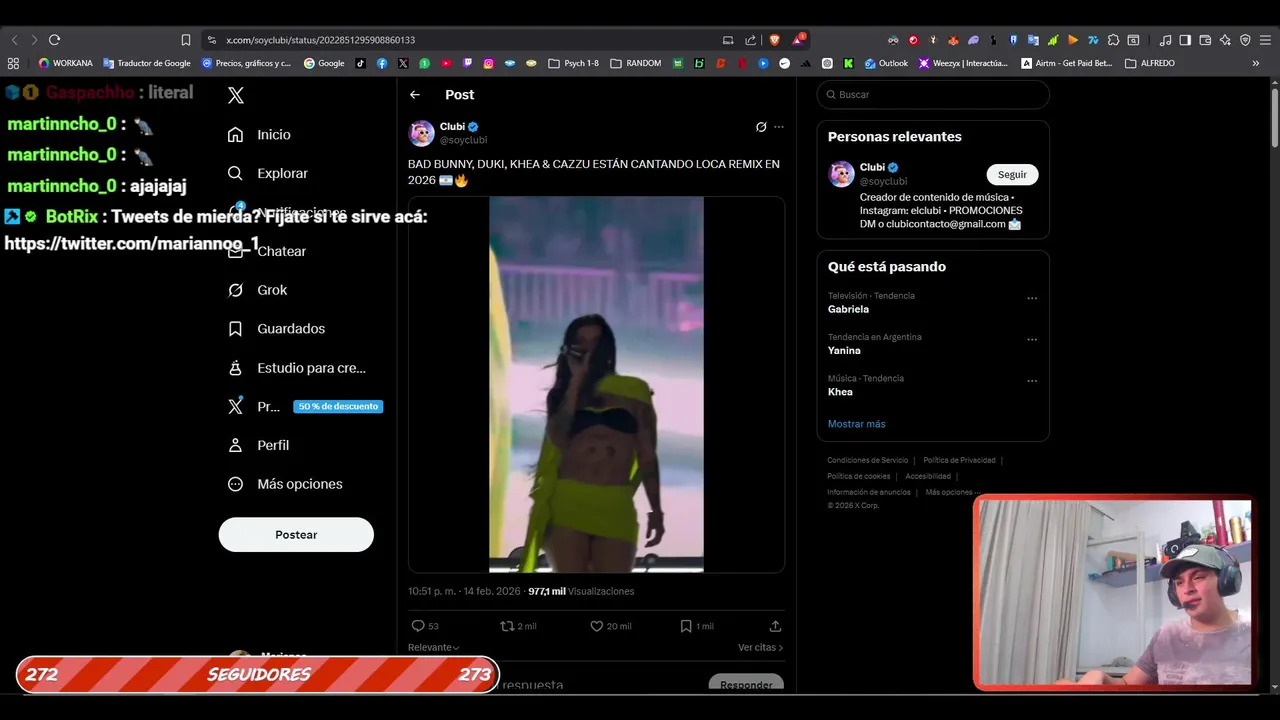Image resolution: width=1280 pixels, height=720 pixels.
Task: Bookmark the post with 1 mil
Action: coord(697,626)
